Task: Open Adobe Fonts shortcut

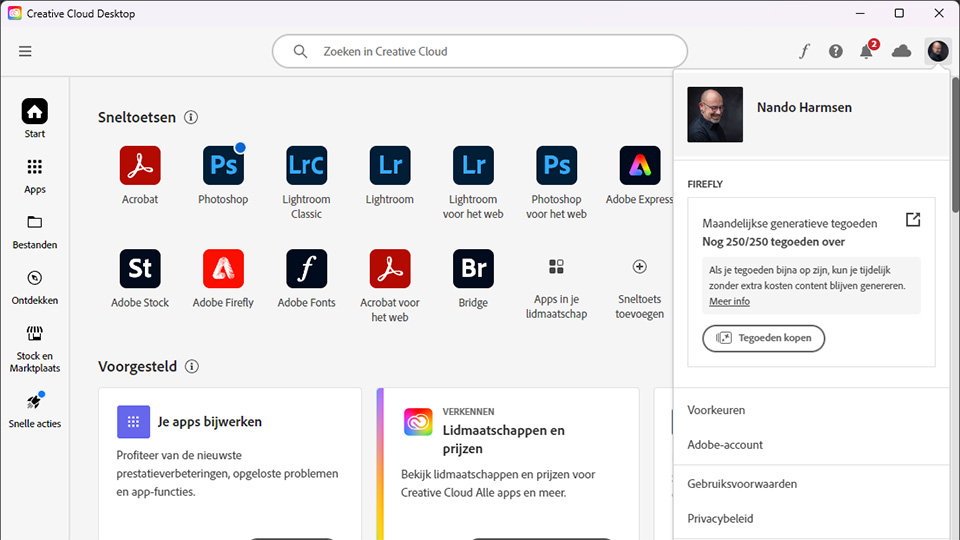Action: (x=307, y=279)
